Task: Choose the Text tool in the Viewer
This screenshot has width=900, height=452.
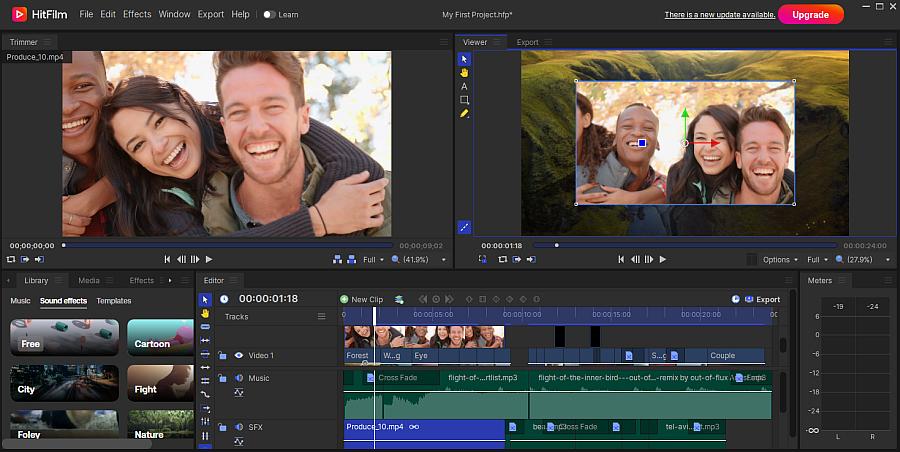Action: (x=464, y=87)
